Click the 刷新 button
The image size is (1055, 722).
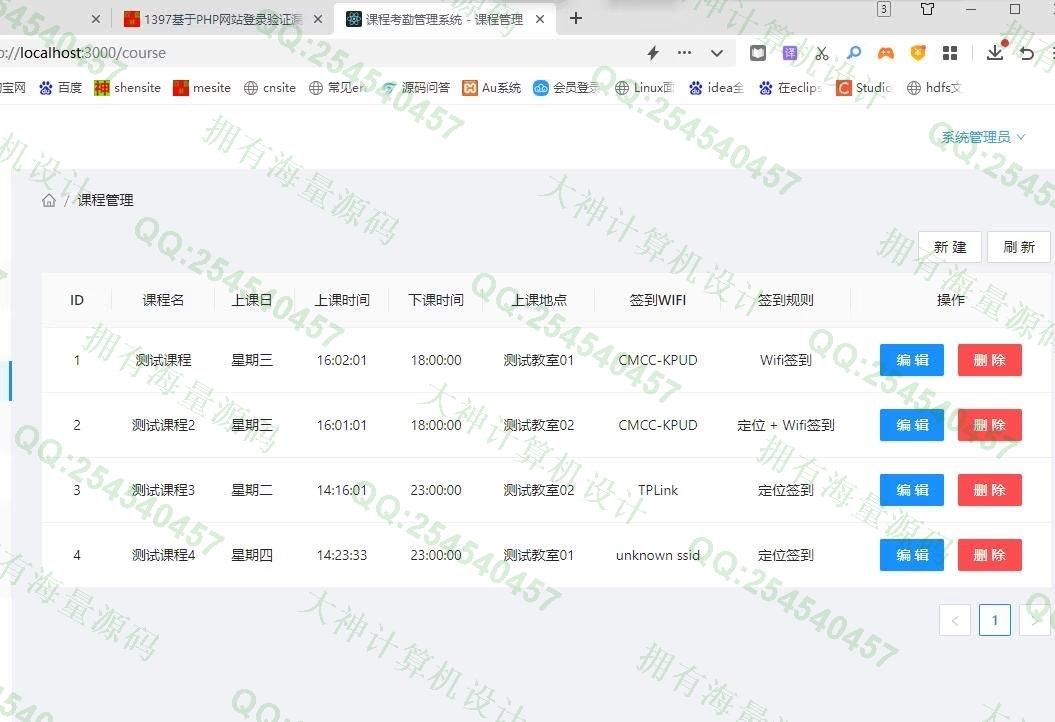coord(1019,247)
